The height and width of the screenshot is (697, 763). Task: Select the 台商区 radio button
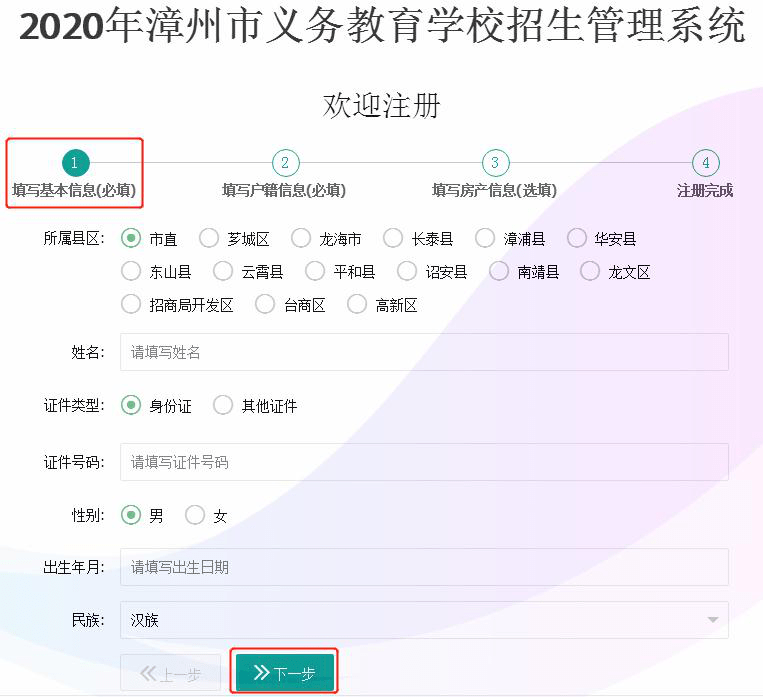(265, 305)
